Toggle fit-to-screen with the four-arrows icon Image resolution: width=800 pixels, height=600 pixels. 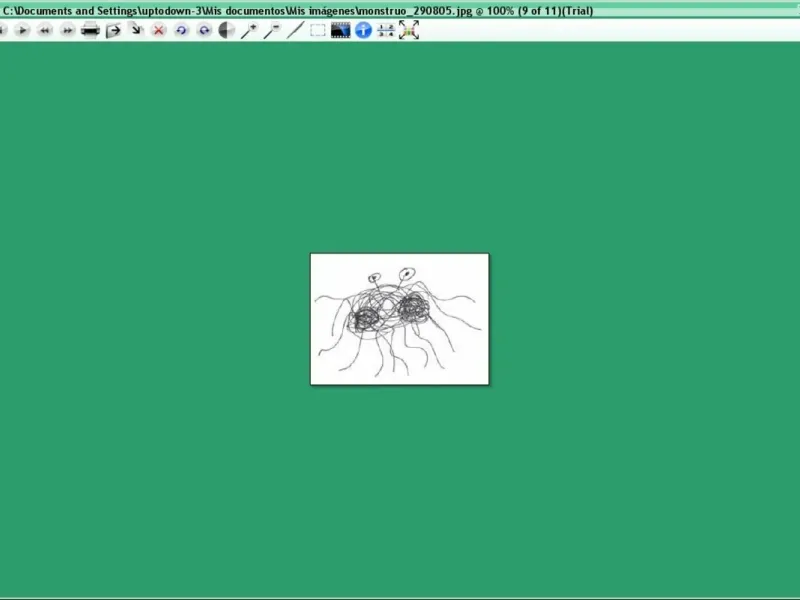[x=409, y=30]
